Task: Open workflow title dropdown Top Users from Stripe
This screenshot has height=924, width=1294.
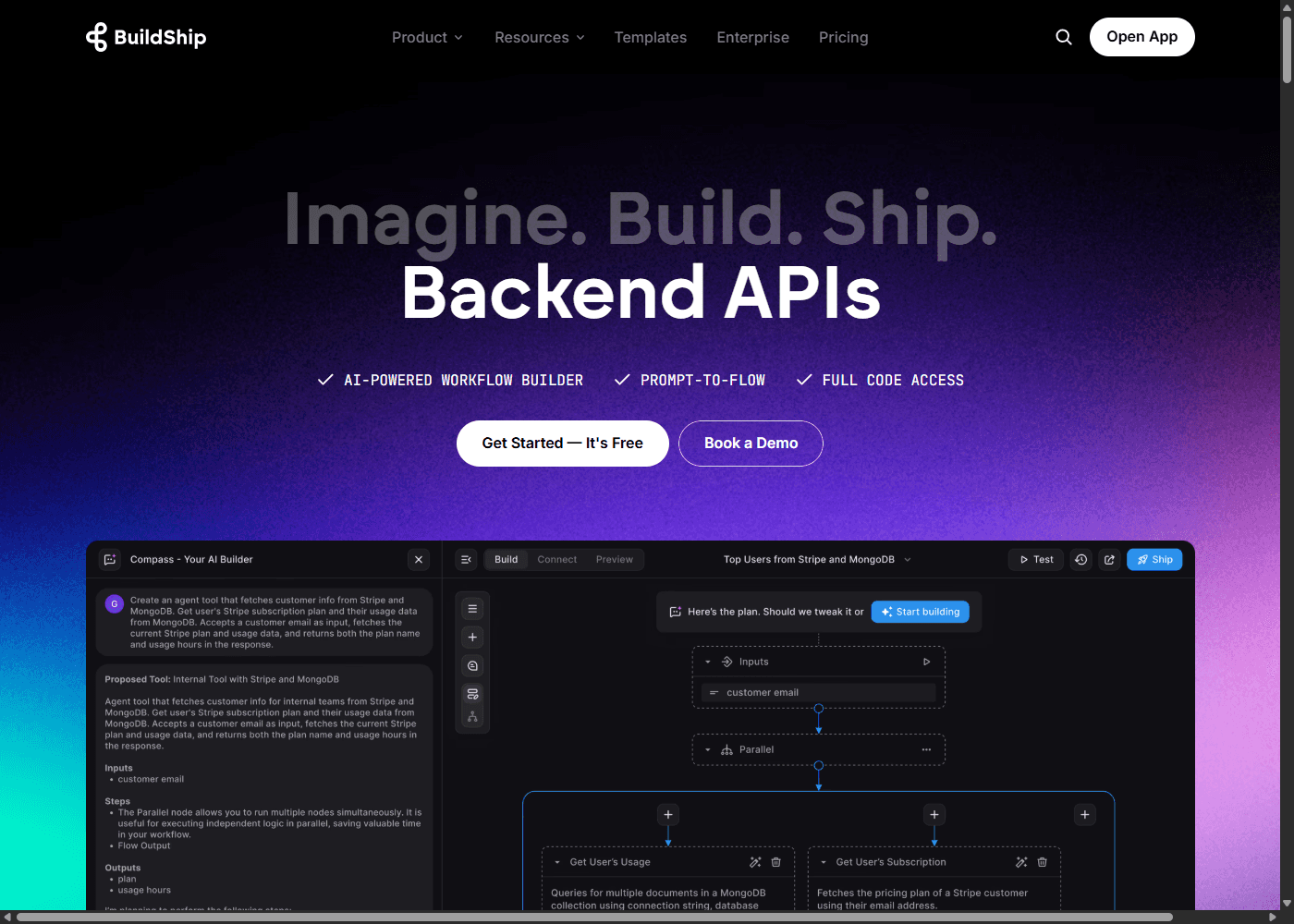Action: point(817,560)
